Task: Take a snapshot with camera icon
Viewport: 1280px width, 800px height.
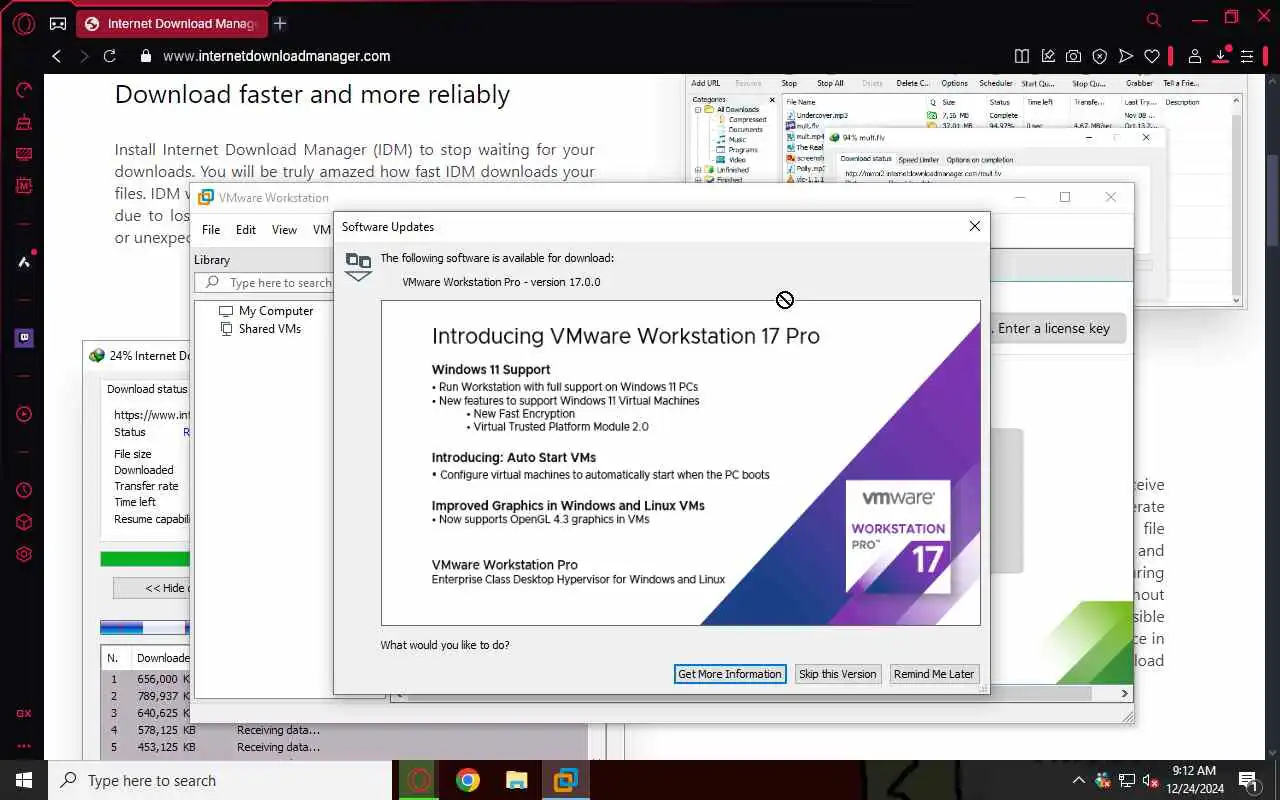Action: coord(1073,57)
